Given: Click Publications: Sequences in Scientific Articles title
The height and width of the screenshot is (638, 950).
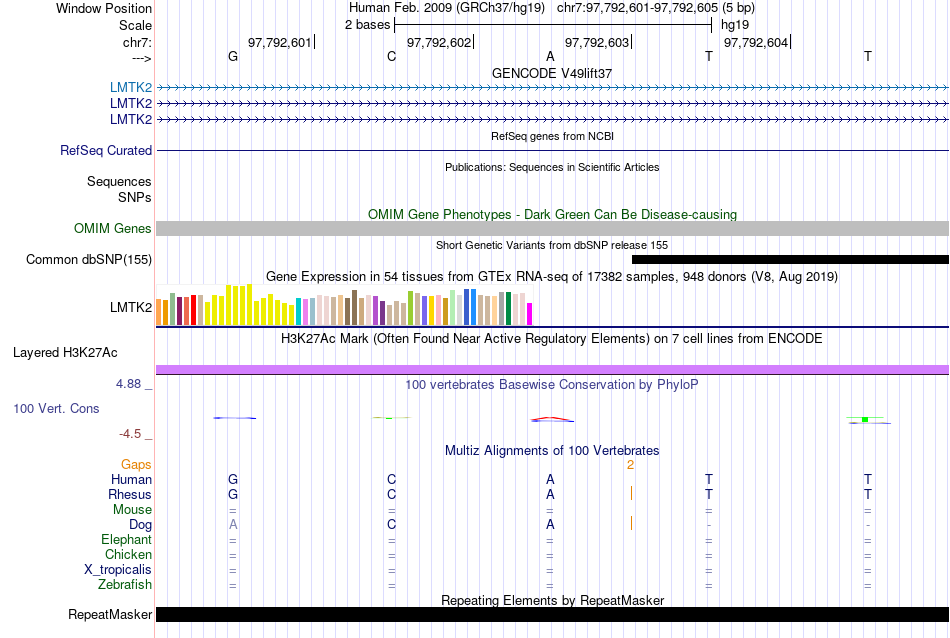Looking at the screenshot, I should point(552,167).
